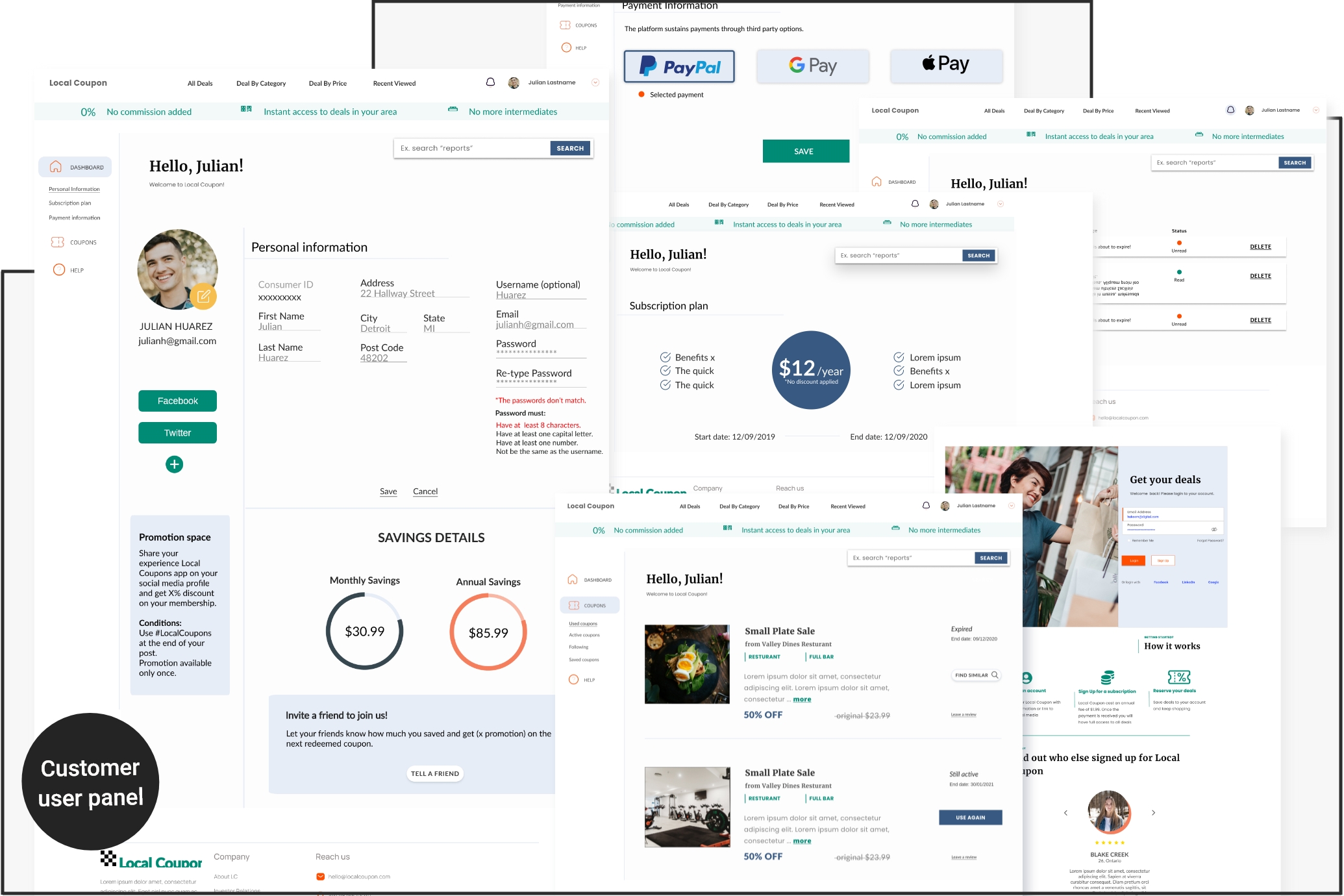
Task: Select PayPal as payment option
Action: pos(679,66)
